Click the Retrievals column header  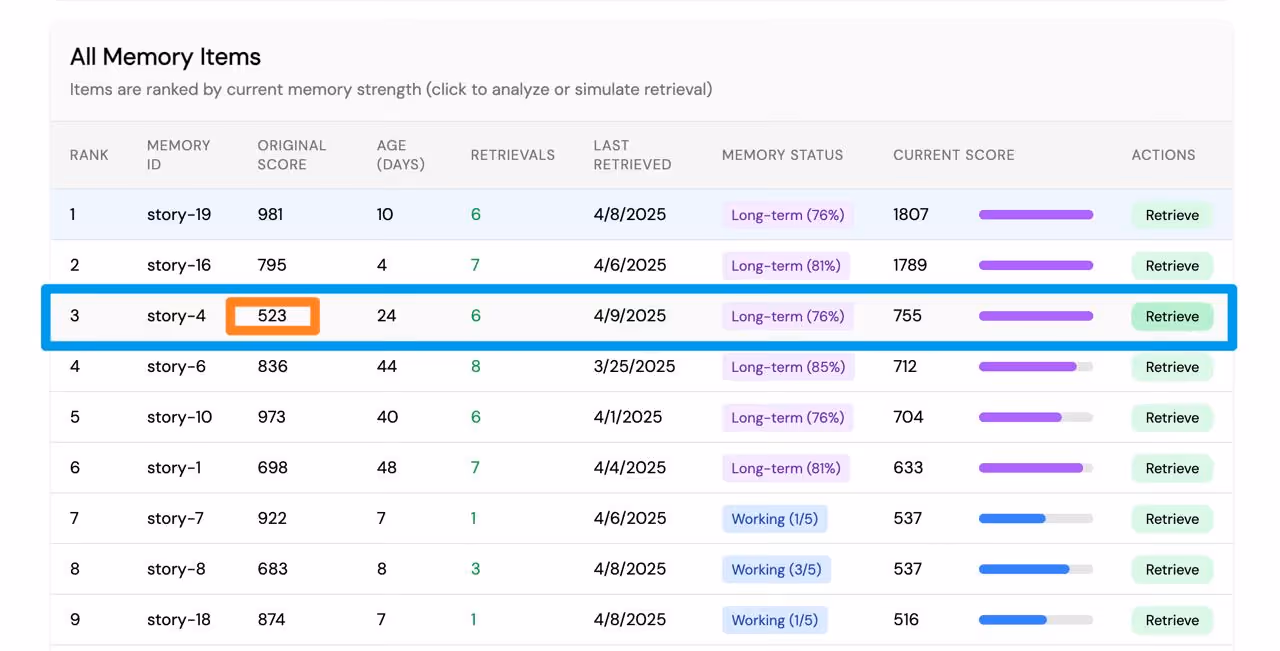pos(512,155)
